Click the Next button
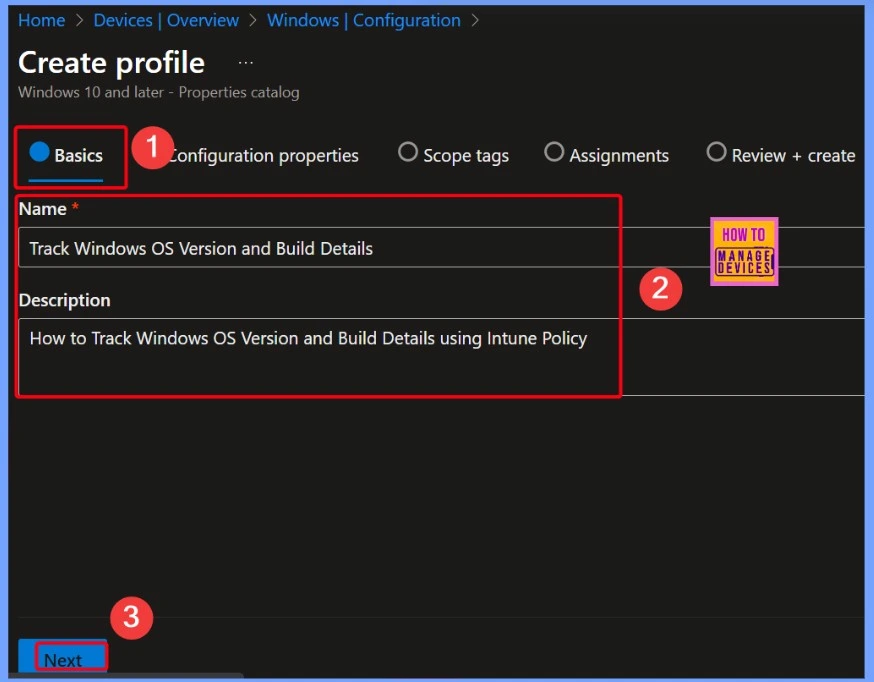 tap(63, 656)
